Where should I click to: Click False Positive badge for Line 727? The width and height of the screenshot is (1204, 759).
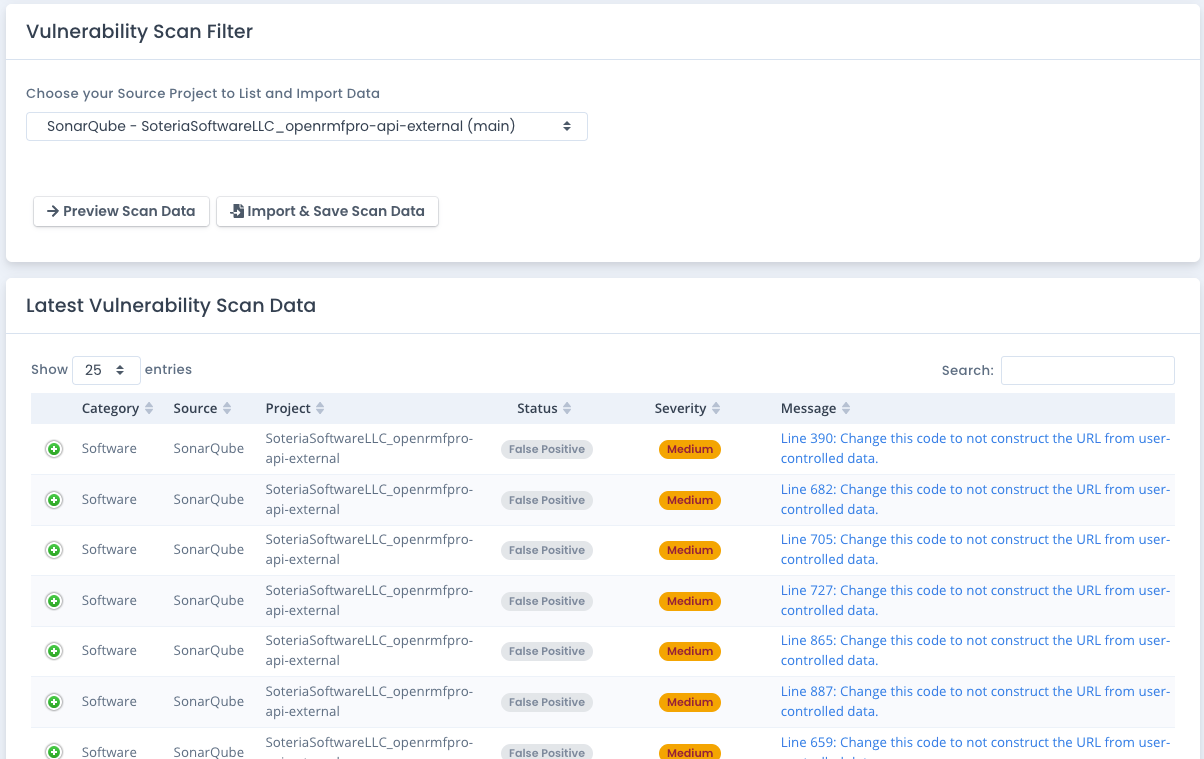(547, 601)
